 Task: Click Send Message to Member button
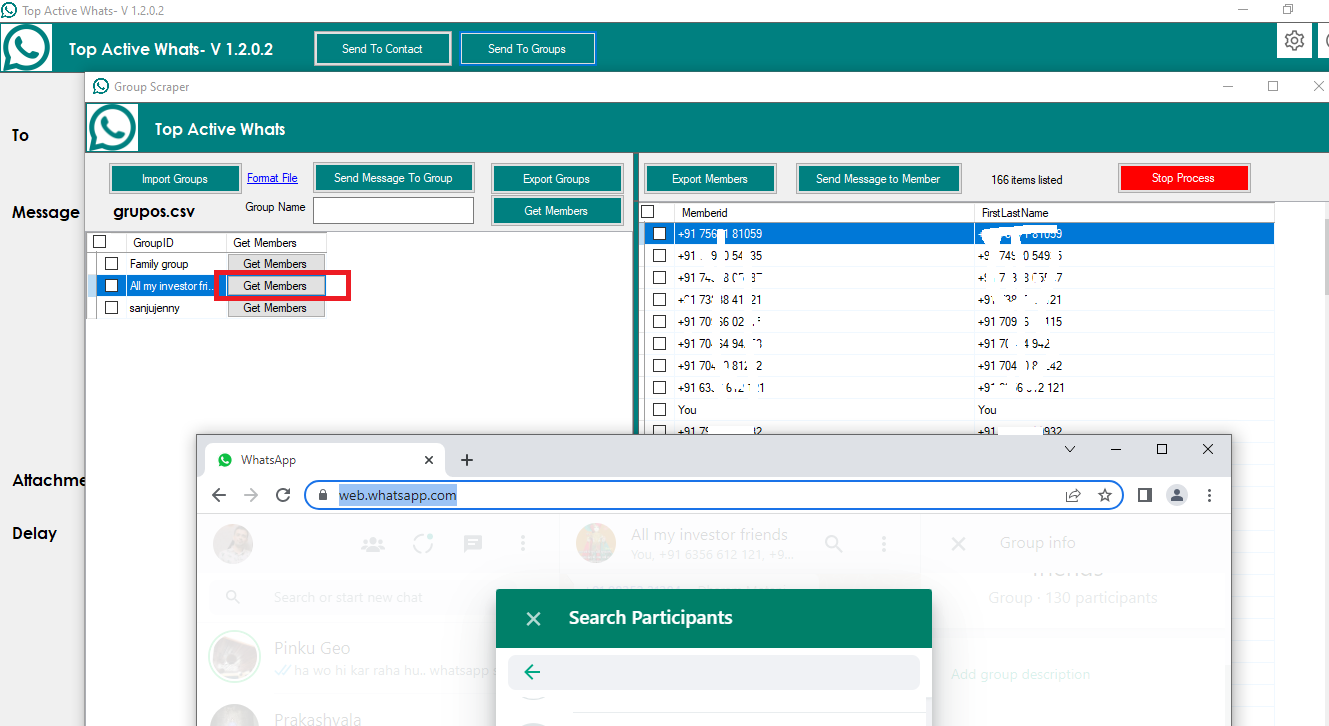pyautogui.click(x=878, y=179)
